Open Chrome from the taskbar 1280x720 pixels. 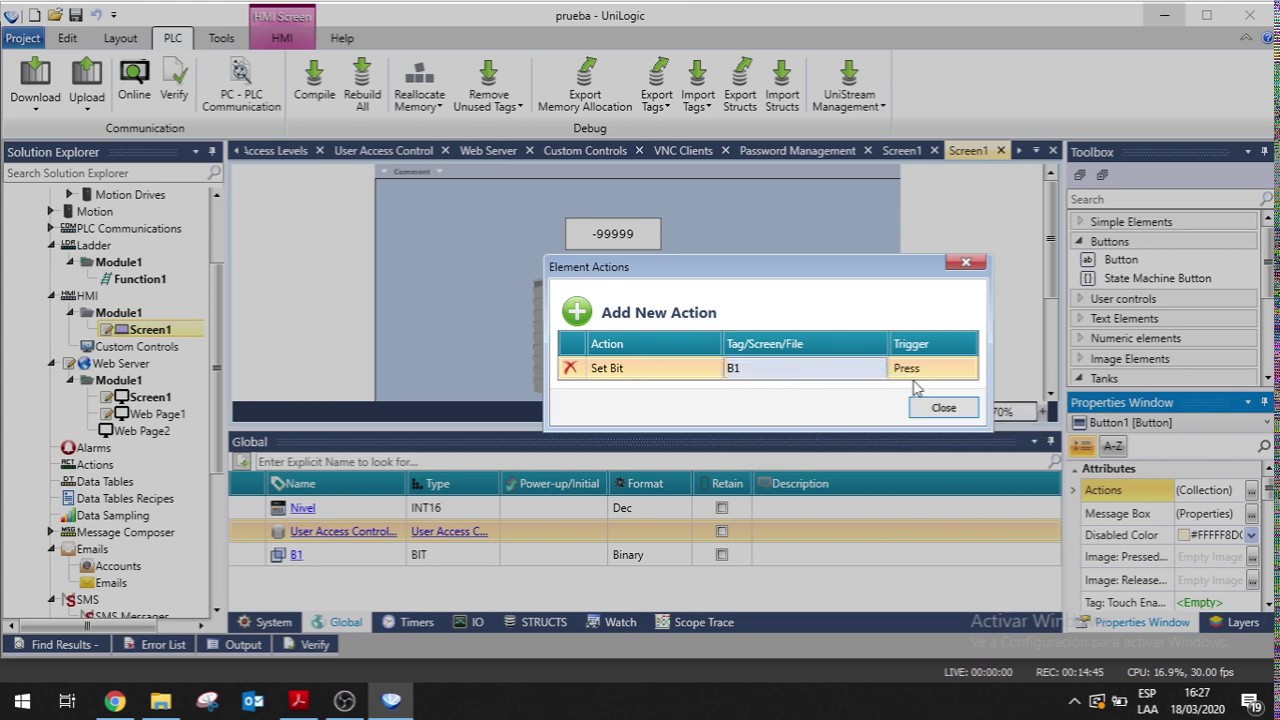click(x=115, y=701)
